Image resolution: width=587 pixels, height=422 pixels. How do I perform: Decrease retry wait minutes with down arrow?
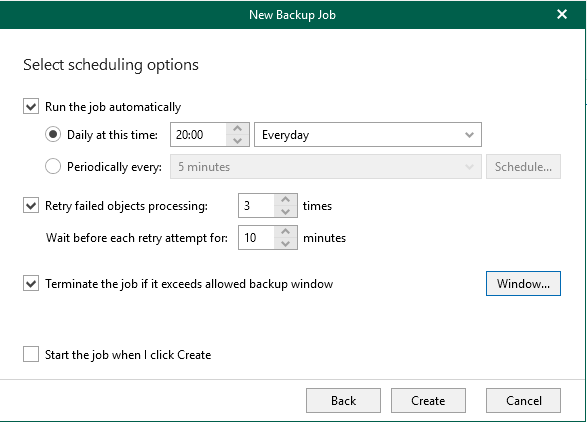(286, 244)
